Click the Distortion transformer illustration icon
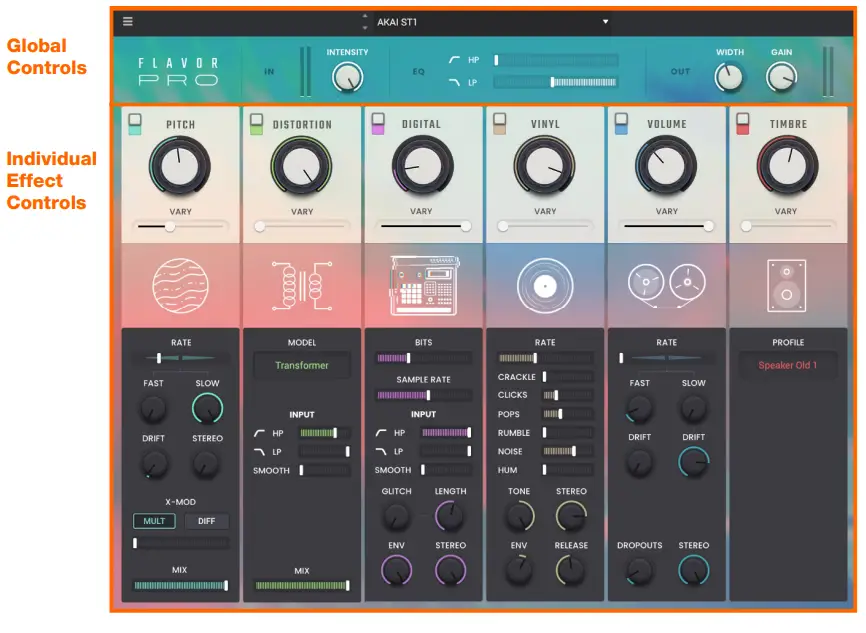This screenshot has width=866, height=633. point(302,286)
